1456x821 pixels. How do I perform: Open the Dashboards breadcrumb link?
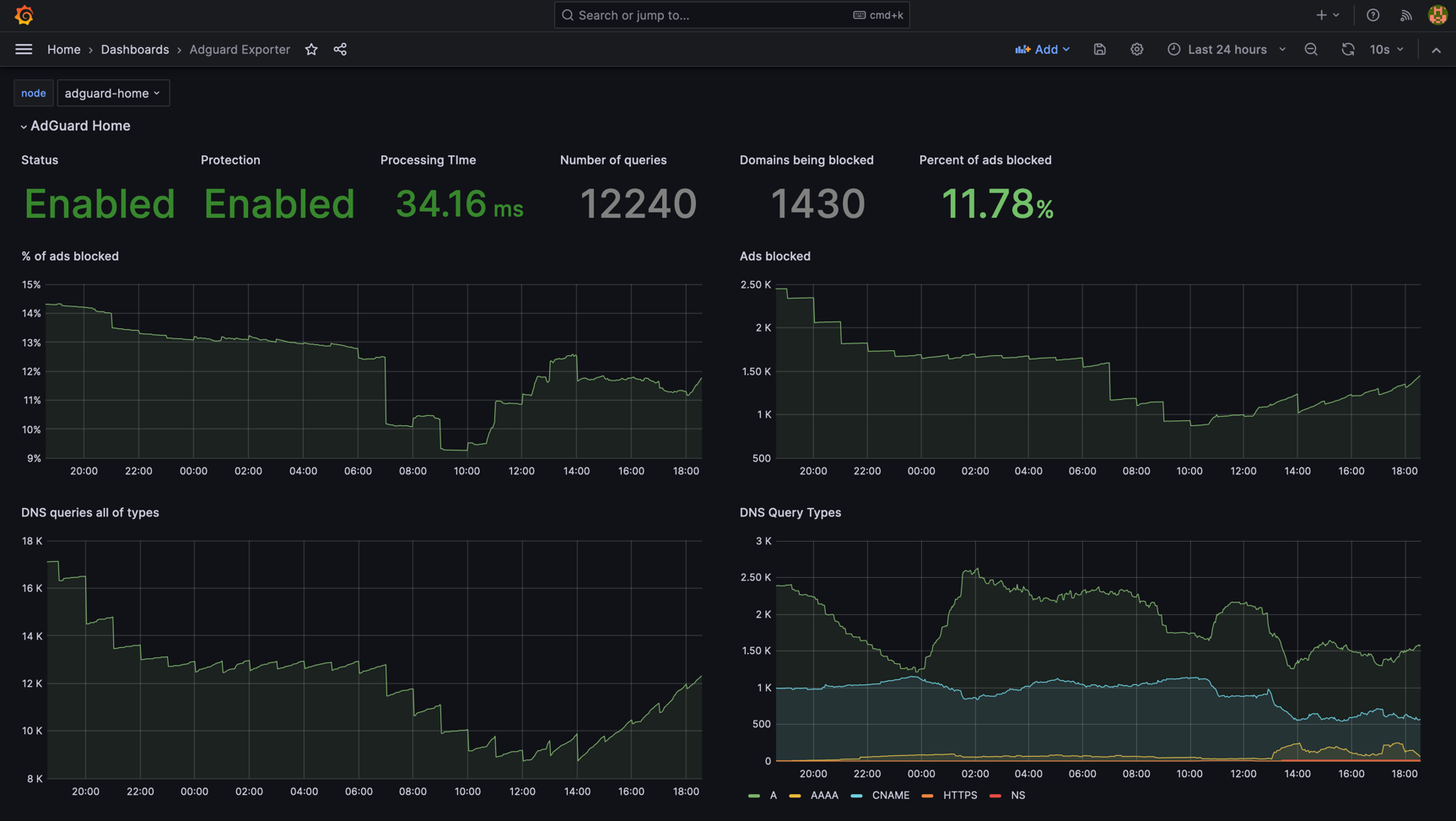coord(135,50)
